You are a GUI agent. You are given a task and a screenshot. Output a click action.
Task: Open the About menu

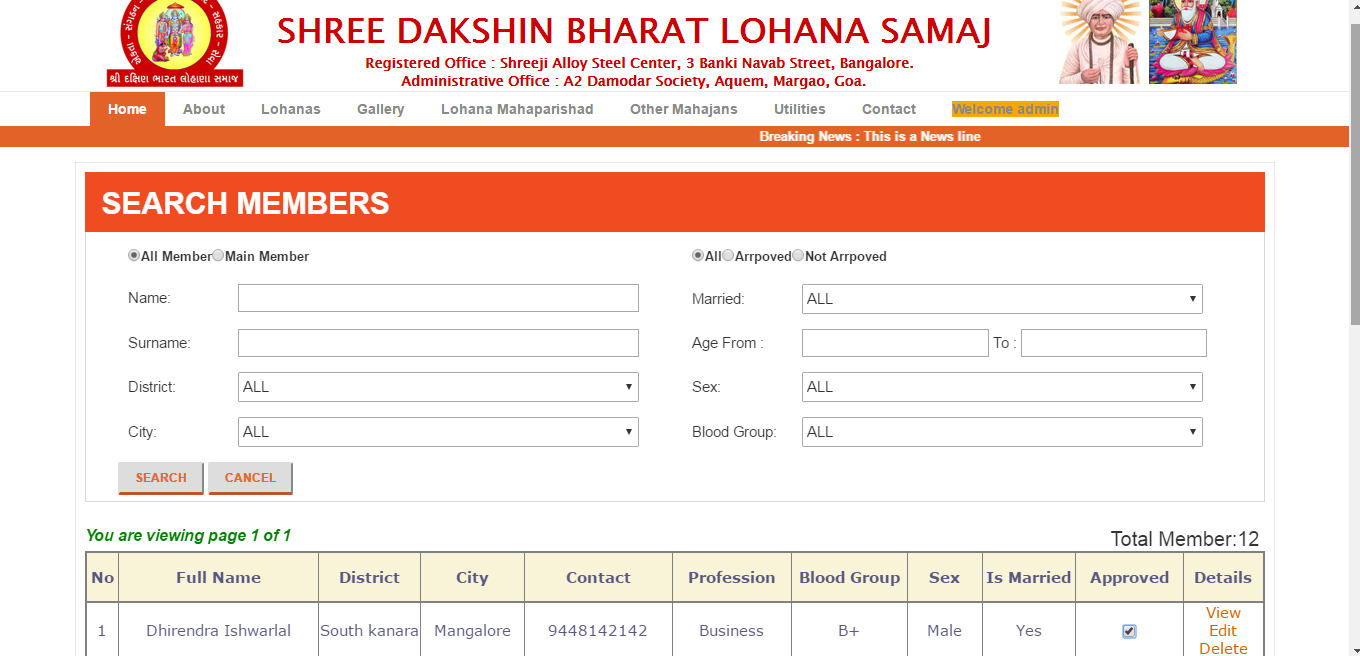204,109
